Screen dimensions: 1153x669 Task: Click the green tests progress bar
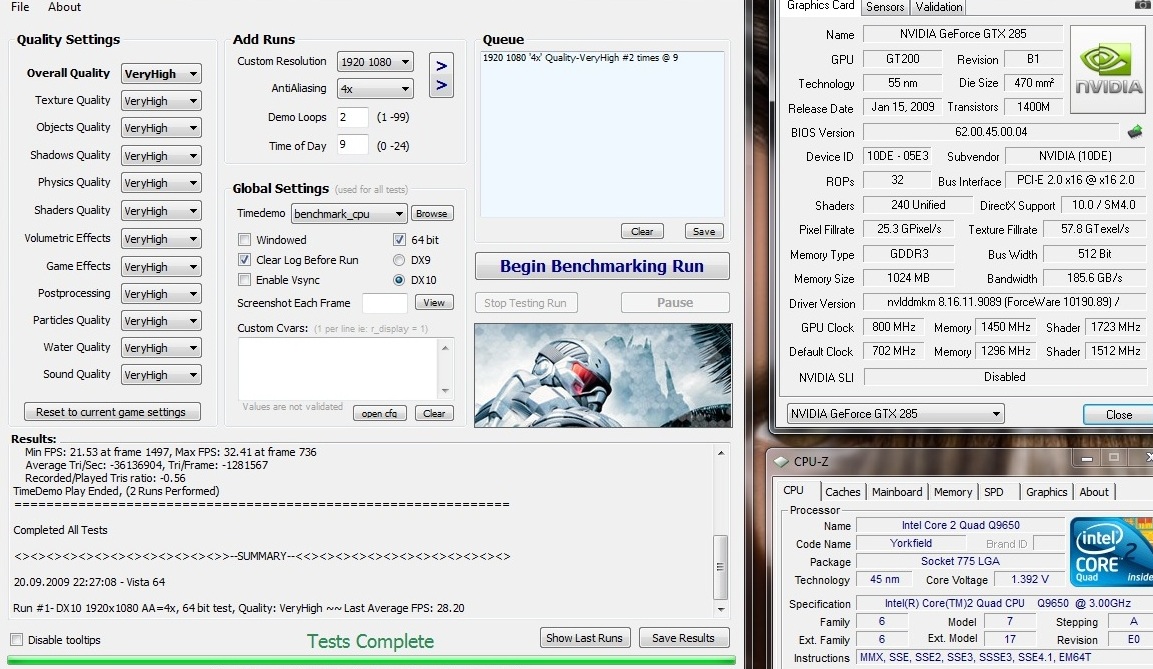pyautogui.click(x=371, y=660)
